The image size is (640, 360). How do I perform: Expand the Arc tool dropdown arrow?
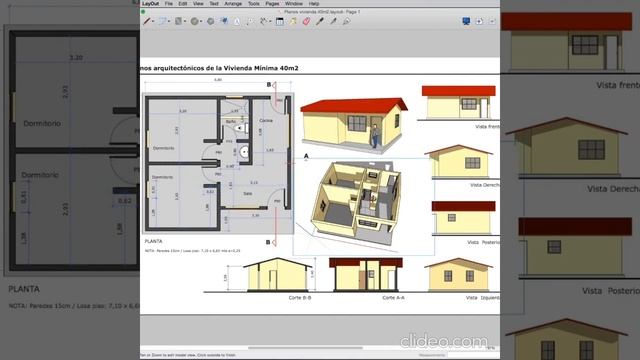(x=169, y=22)
